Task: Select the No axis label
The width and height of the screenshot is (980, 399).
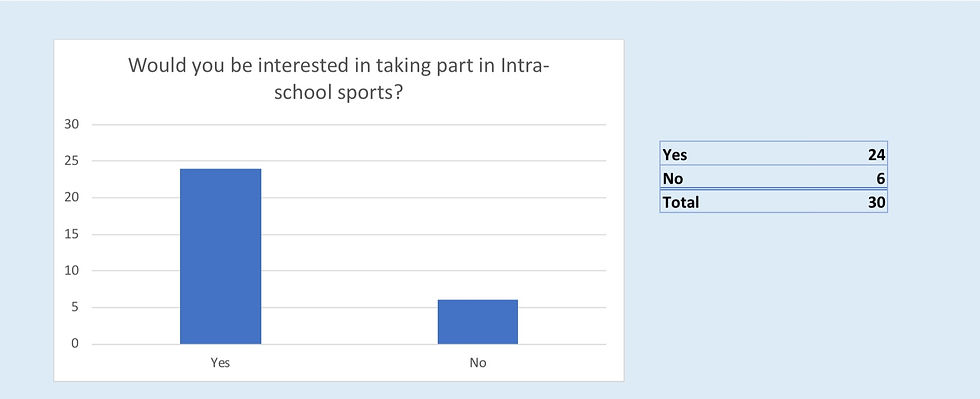Action: pos(478,363)
